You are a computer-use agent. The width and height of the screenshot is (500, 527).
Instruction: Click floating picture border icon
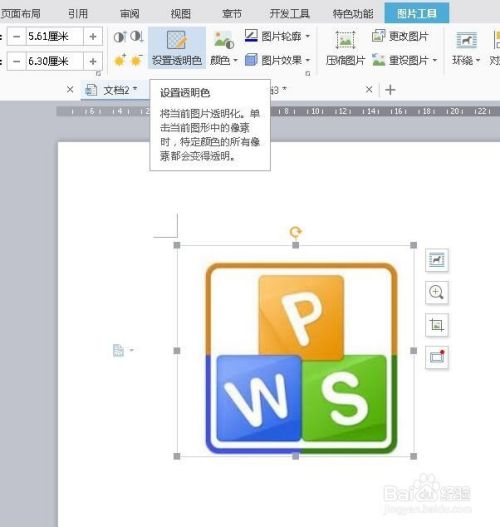point(436,357)
